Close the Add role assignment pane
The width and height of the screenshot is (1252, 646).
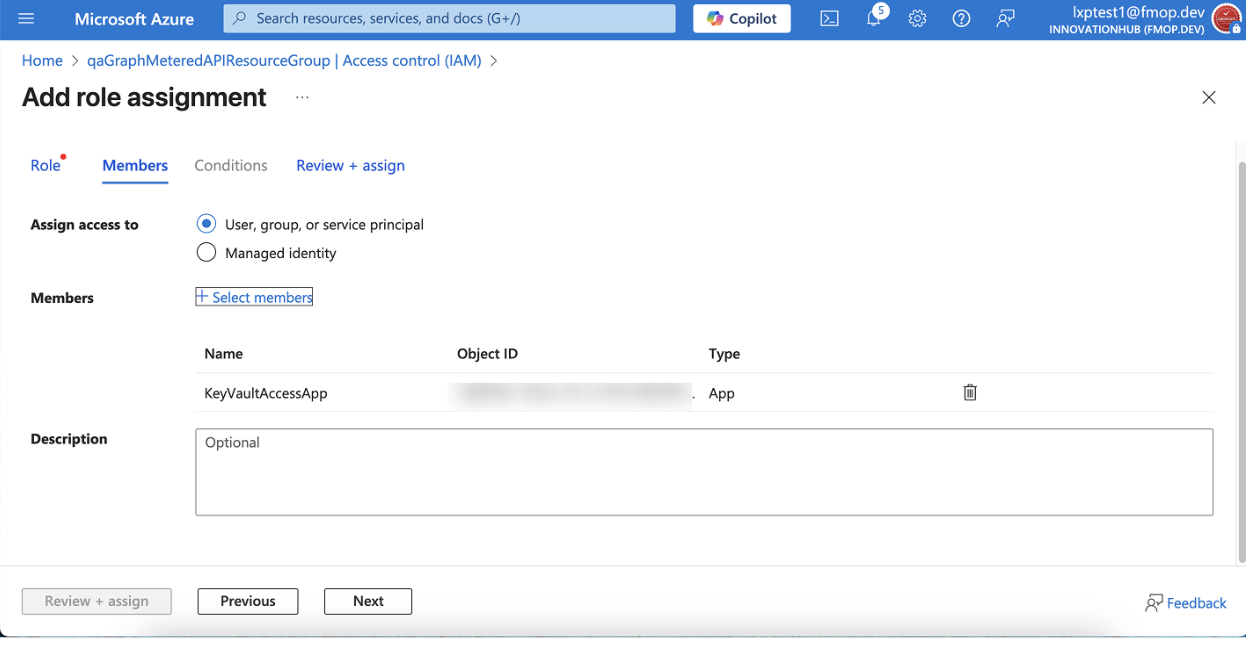pyautogui.click(x=1208, y=97)
